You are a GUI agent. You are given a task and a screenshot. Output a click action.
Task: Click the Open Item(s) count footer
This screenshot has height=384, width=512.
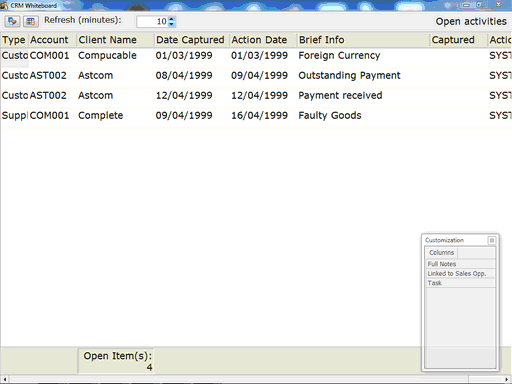(x=116, y=361)
